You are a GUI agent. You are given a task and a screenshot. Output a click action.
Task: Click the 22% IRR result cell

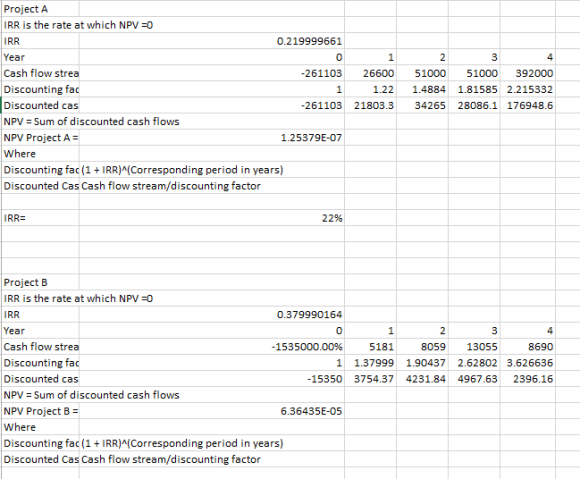pos(212,218)
